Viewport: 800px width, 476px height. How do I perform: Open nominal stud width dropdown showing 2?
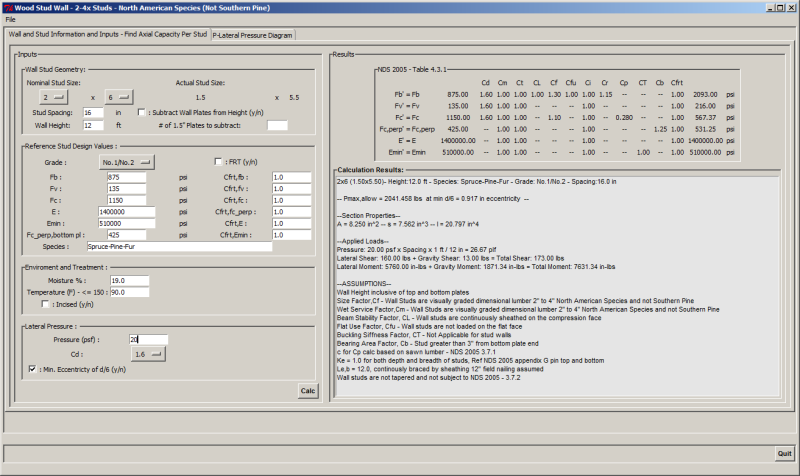(53, 97)
